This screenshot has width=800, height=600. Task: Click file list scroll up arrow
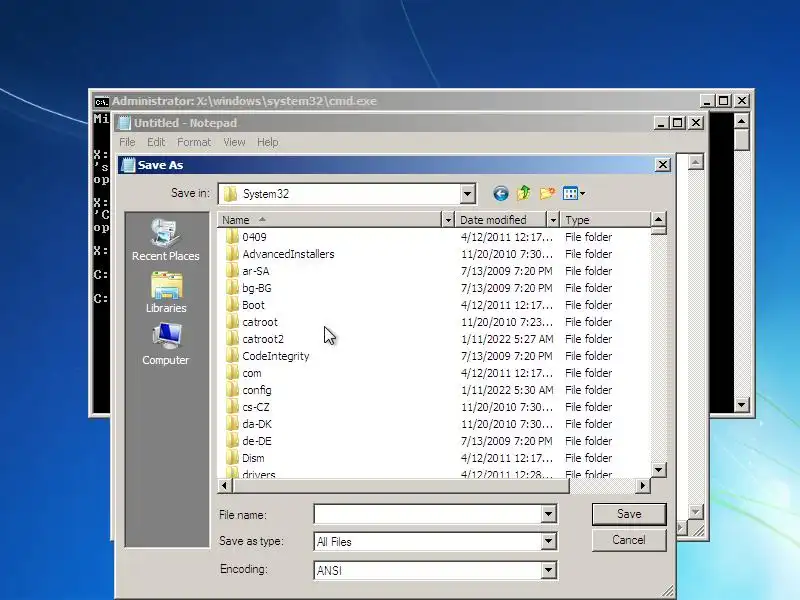pyautogui.click(x=659, y=220)
